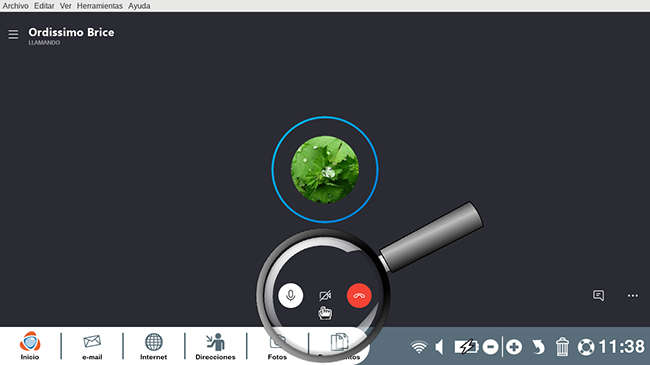Image resolution: width=650 pixels, height=365 pixels.
Task: Open the Ayuda menu
Action: 139,6
